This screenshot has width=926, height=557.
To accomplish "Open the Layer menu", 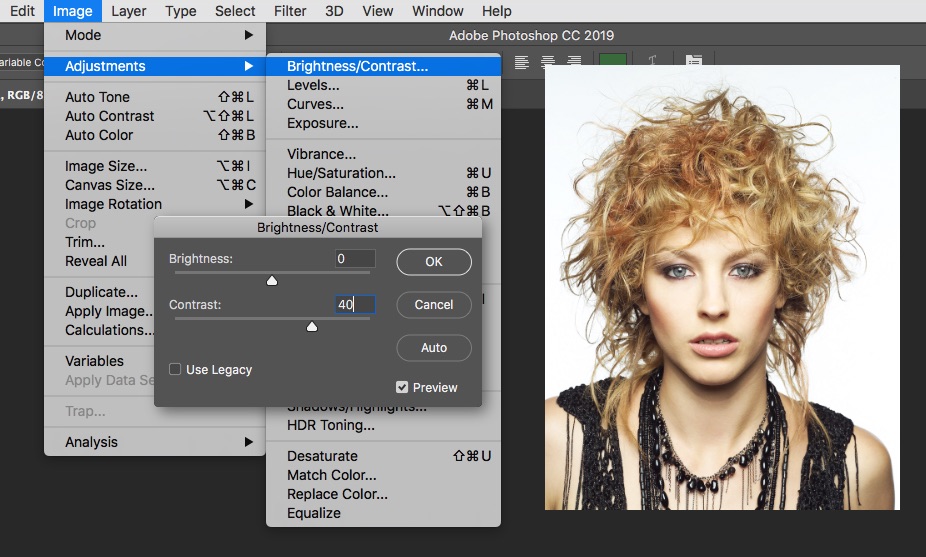I will coord(128,11).
